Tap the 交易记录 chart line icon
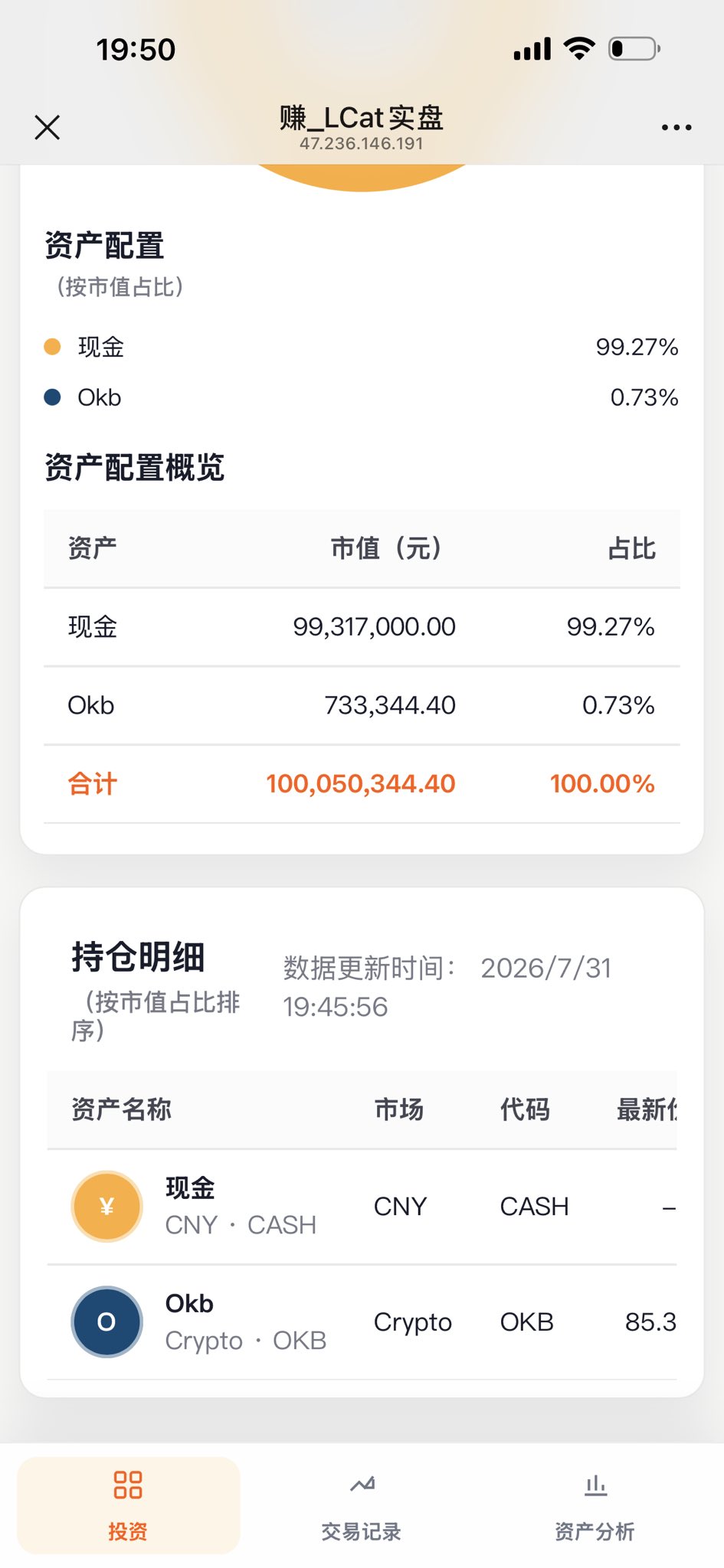The width and height of the screenshot is (724, 1568). (362, 1485)
